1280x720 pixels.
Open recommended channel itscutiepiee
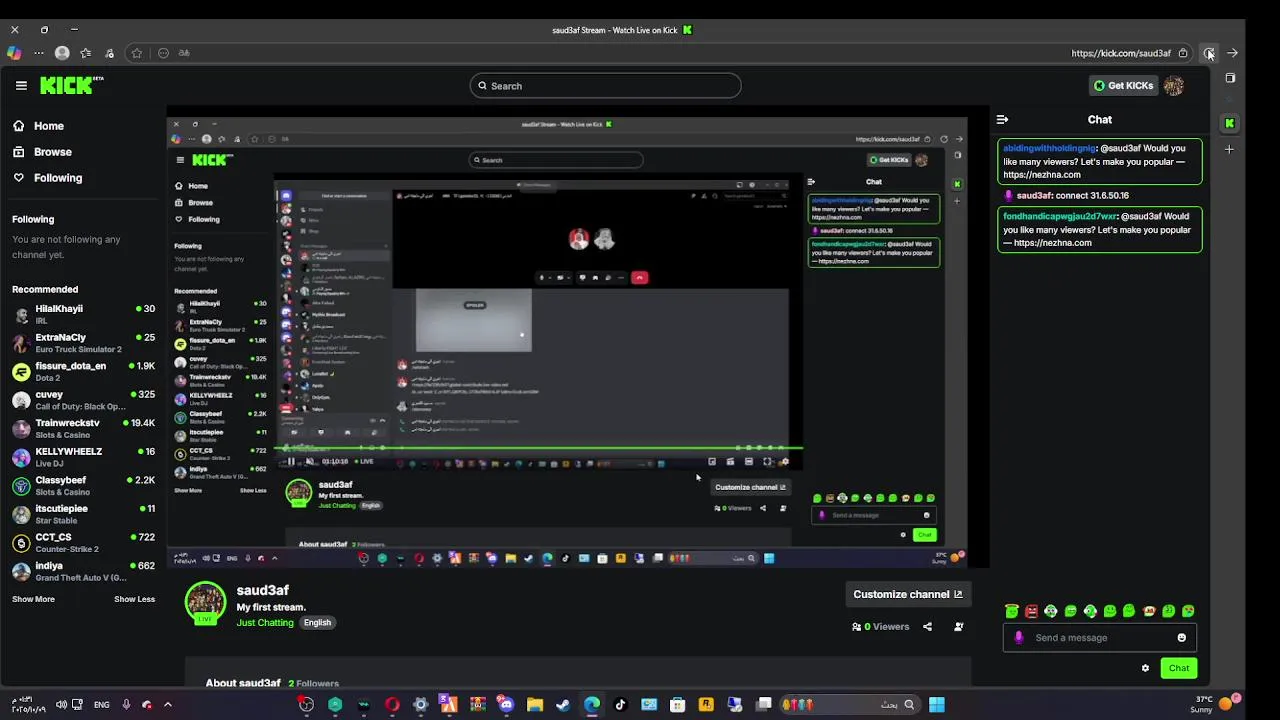click(83, 514)
